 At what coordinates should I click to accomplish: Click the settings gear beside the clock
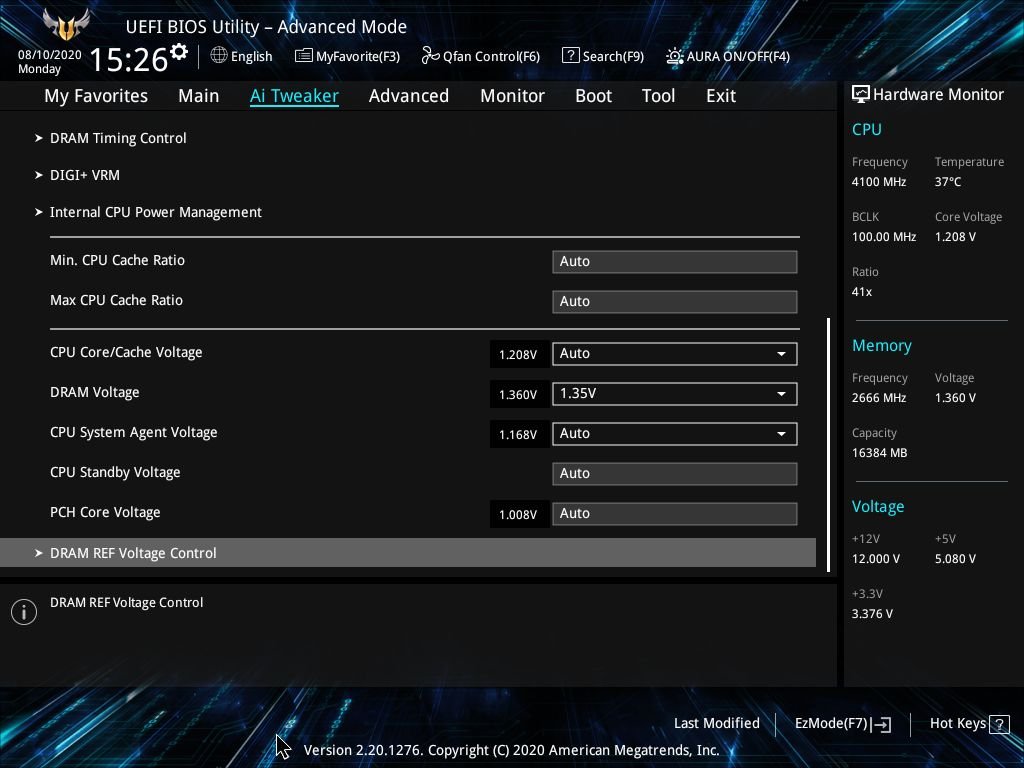[179, 52]
